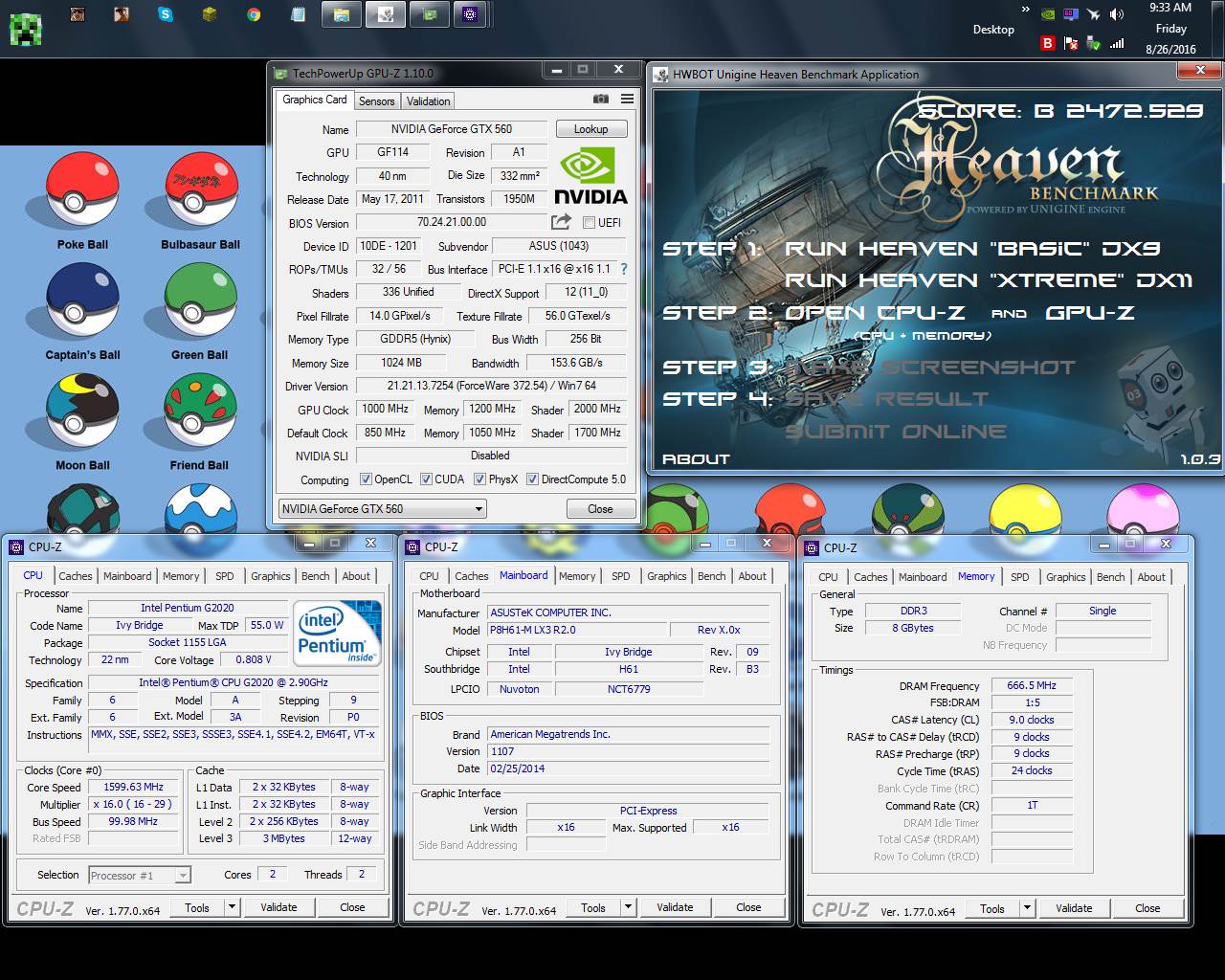Open the network signal bars icon

[x=1117, y=43]
